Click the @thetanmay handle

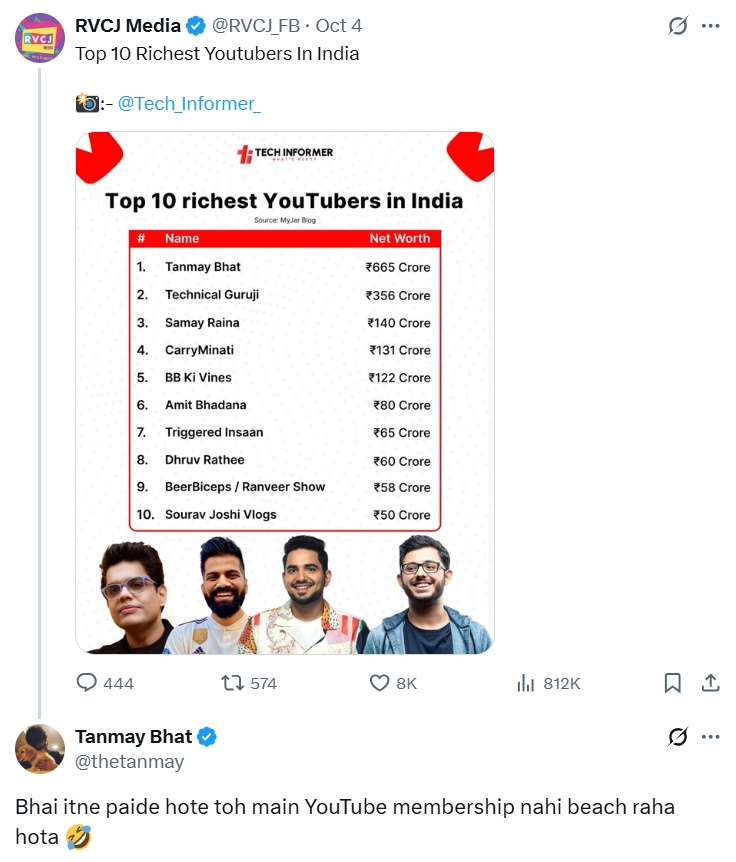click(x=131, y=761)
